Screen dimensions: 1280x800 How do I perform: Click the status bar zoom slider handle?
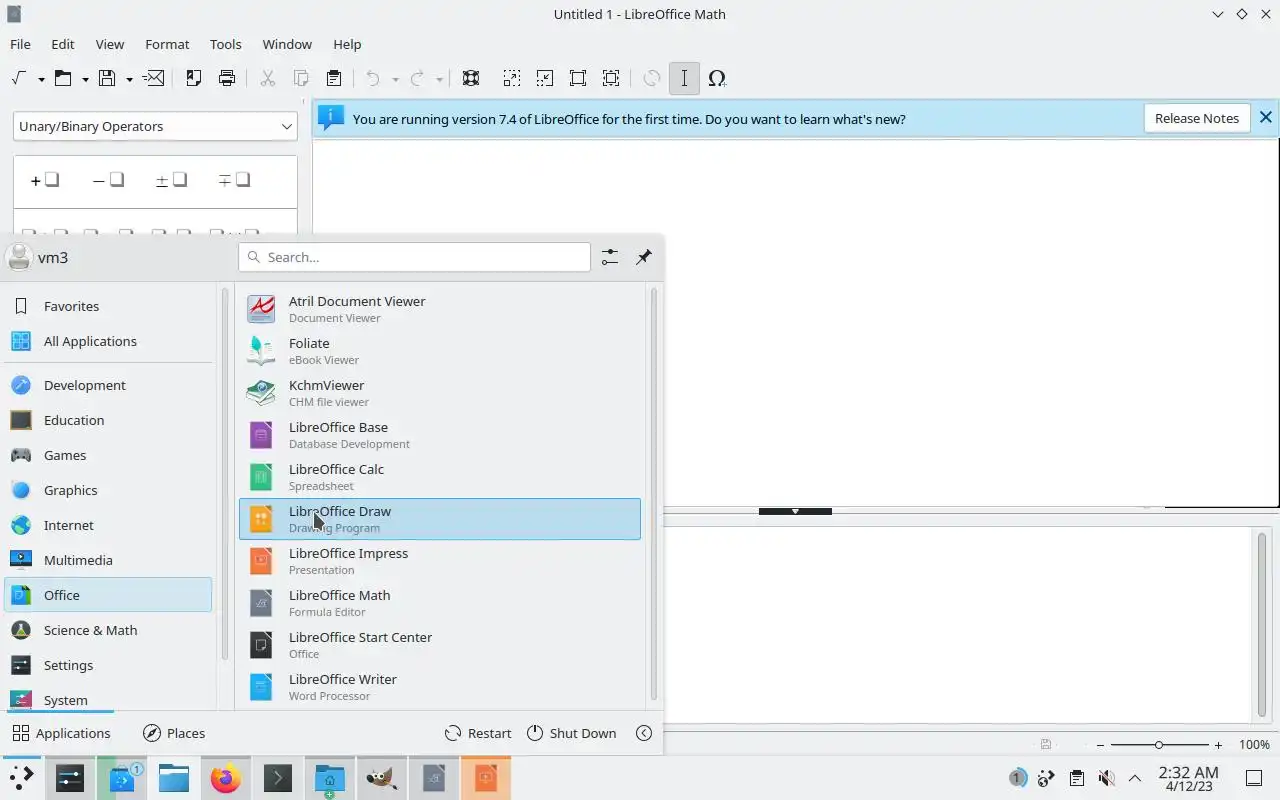1159,745
